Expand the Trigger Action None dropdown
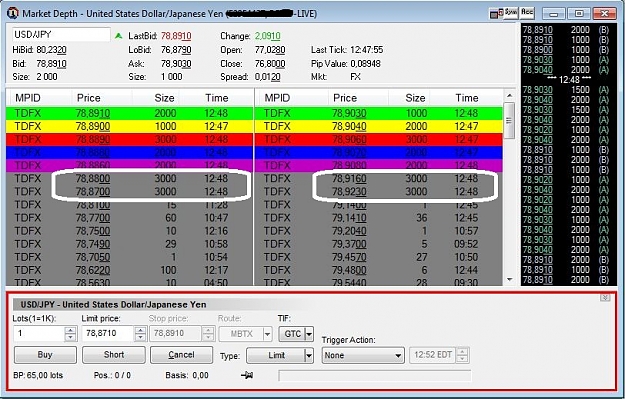This screenshot has height=399, width=625. (x=398, y=355)
